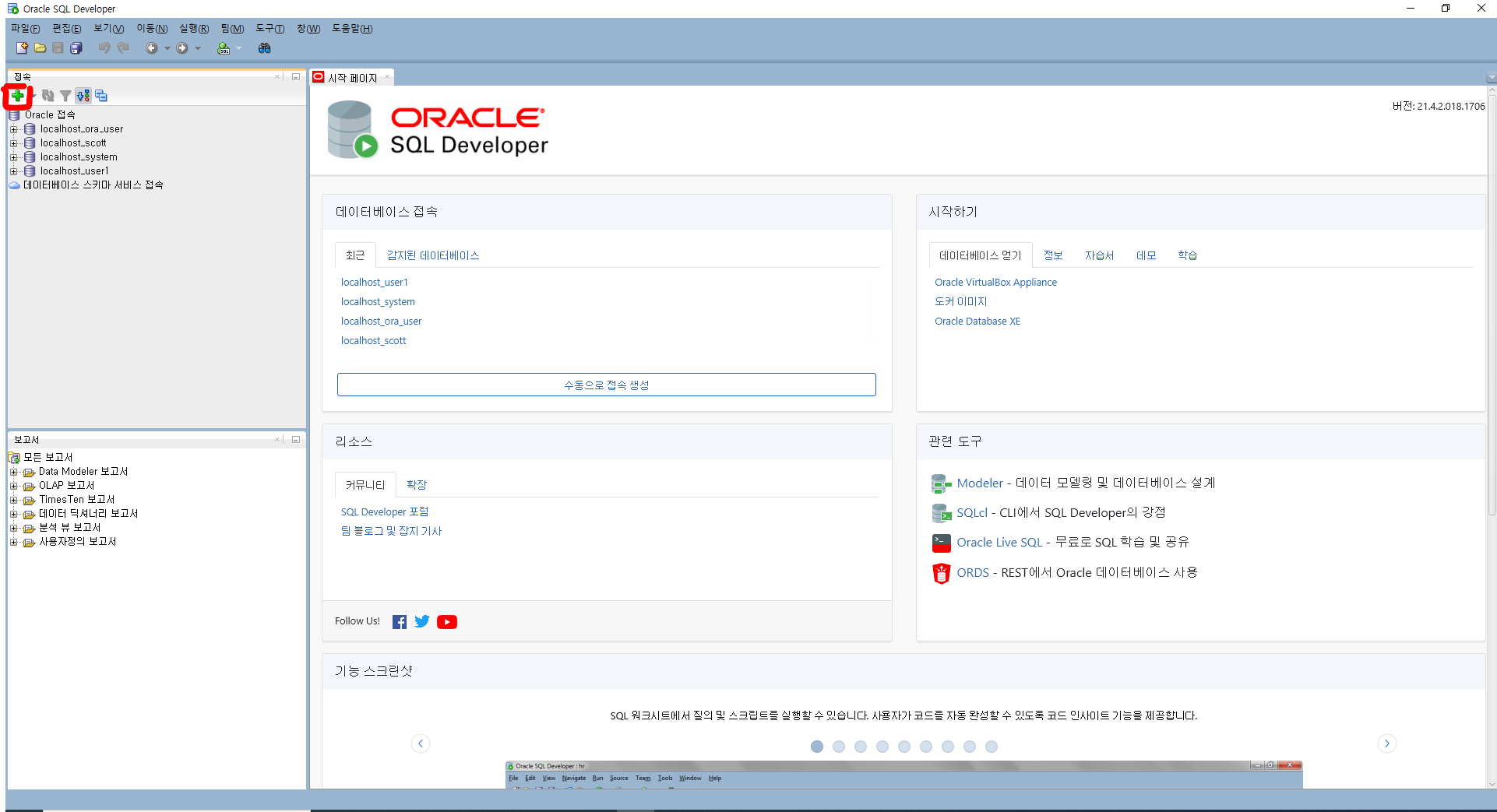This screenshot has width=1497, height=812.
Task: Click the Open folder toolbar icon
Action: coord(40,48)
